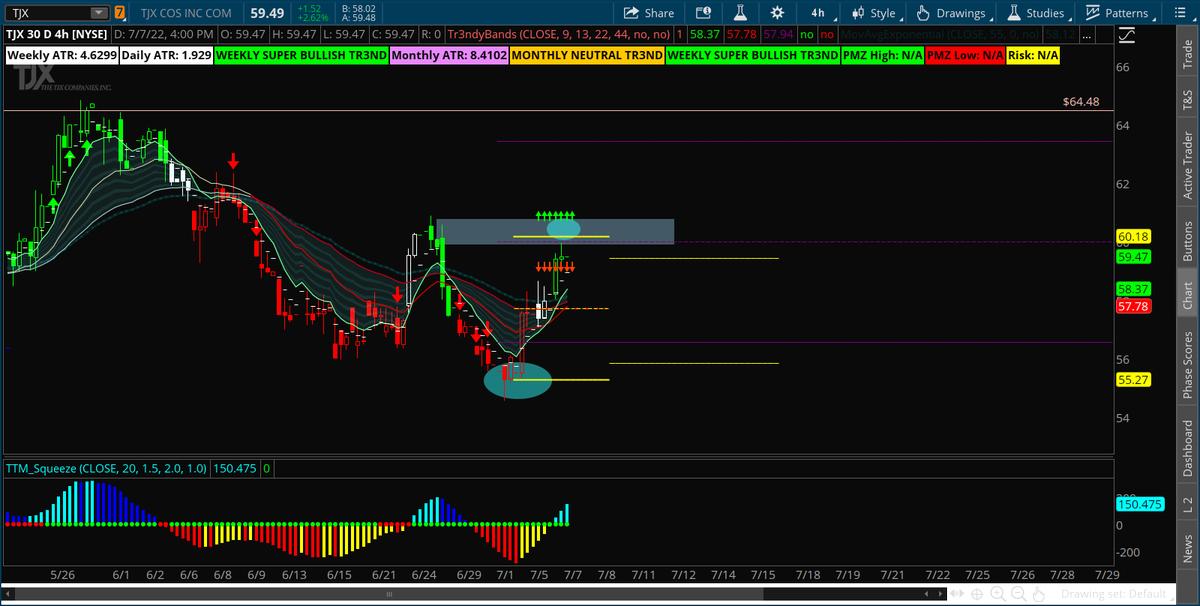Click the 6/24 date on the time axis
Screen dimensions: 1200x606
[425, 575]
